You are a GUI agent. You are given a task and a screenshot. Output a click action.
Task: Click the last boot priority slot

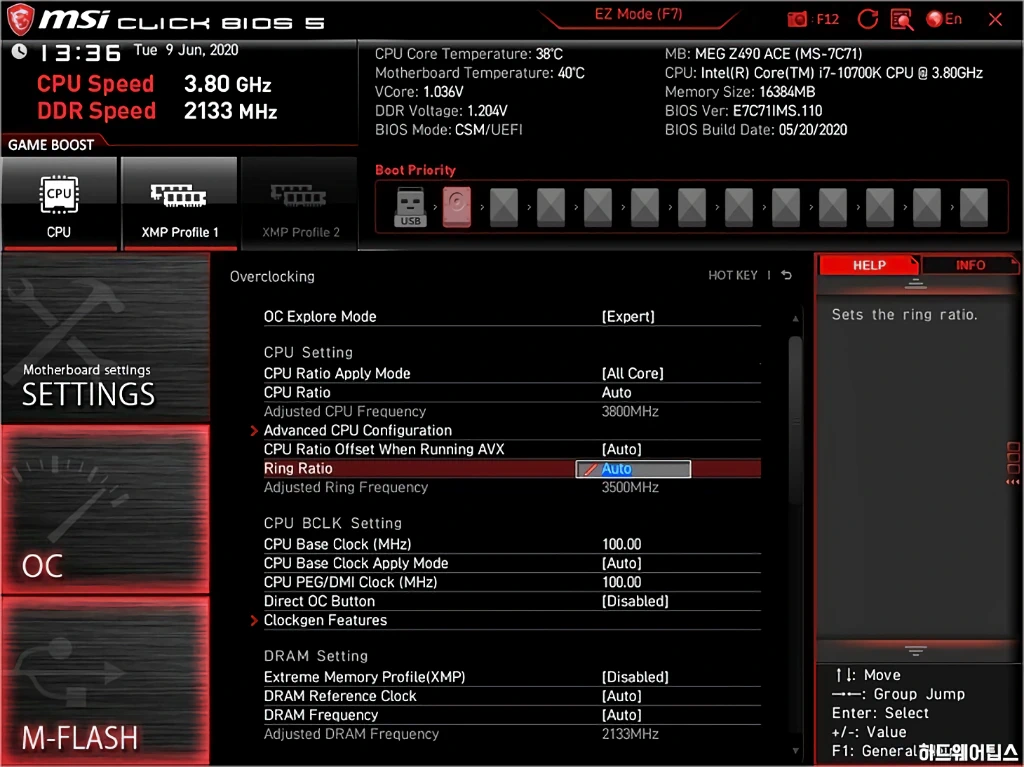coord(973,207)
